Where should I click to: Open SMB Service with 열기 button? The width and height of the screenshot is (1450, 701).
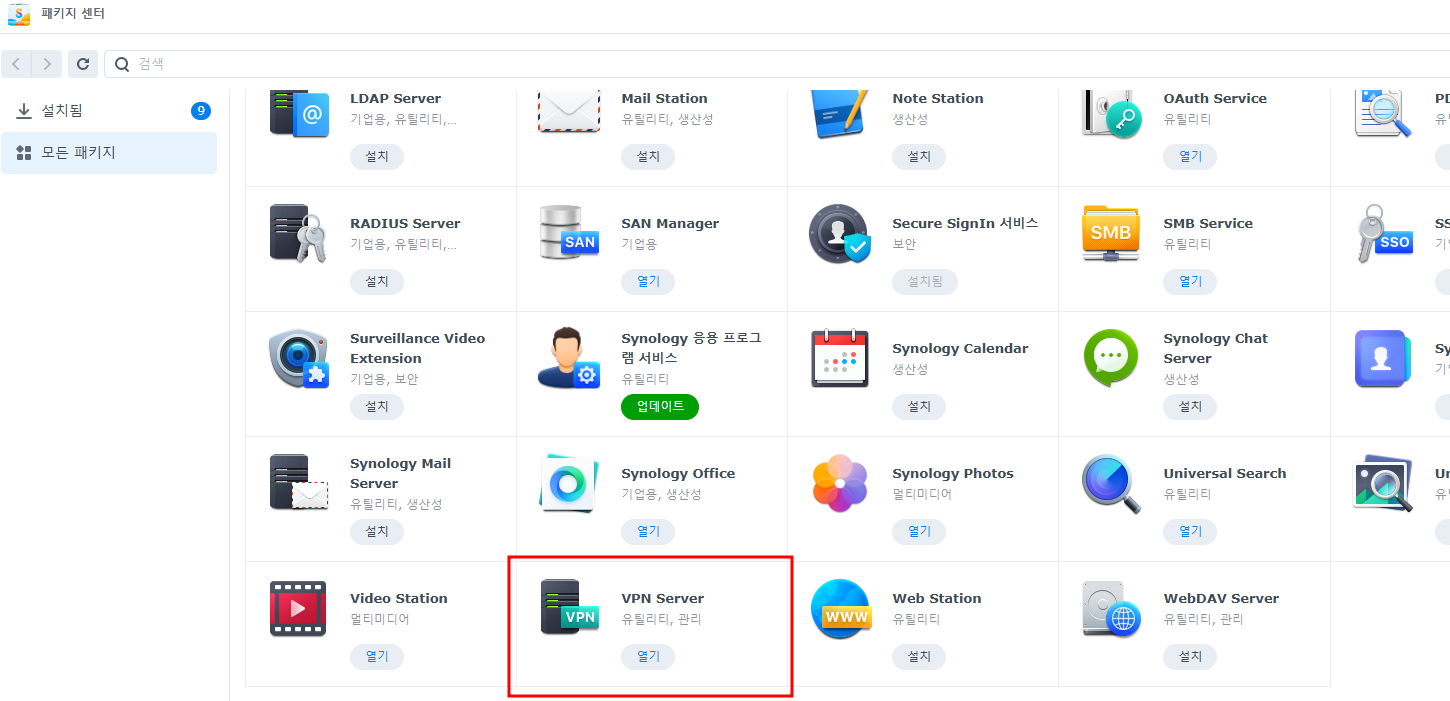tap(1190, 282)
